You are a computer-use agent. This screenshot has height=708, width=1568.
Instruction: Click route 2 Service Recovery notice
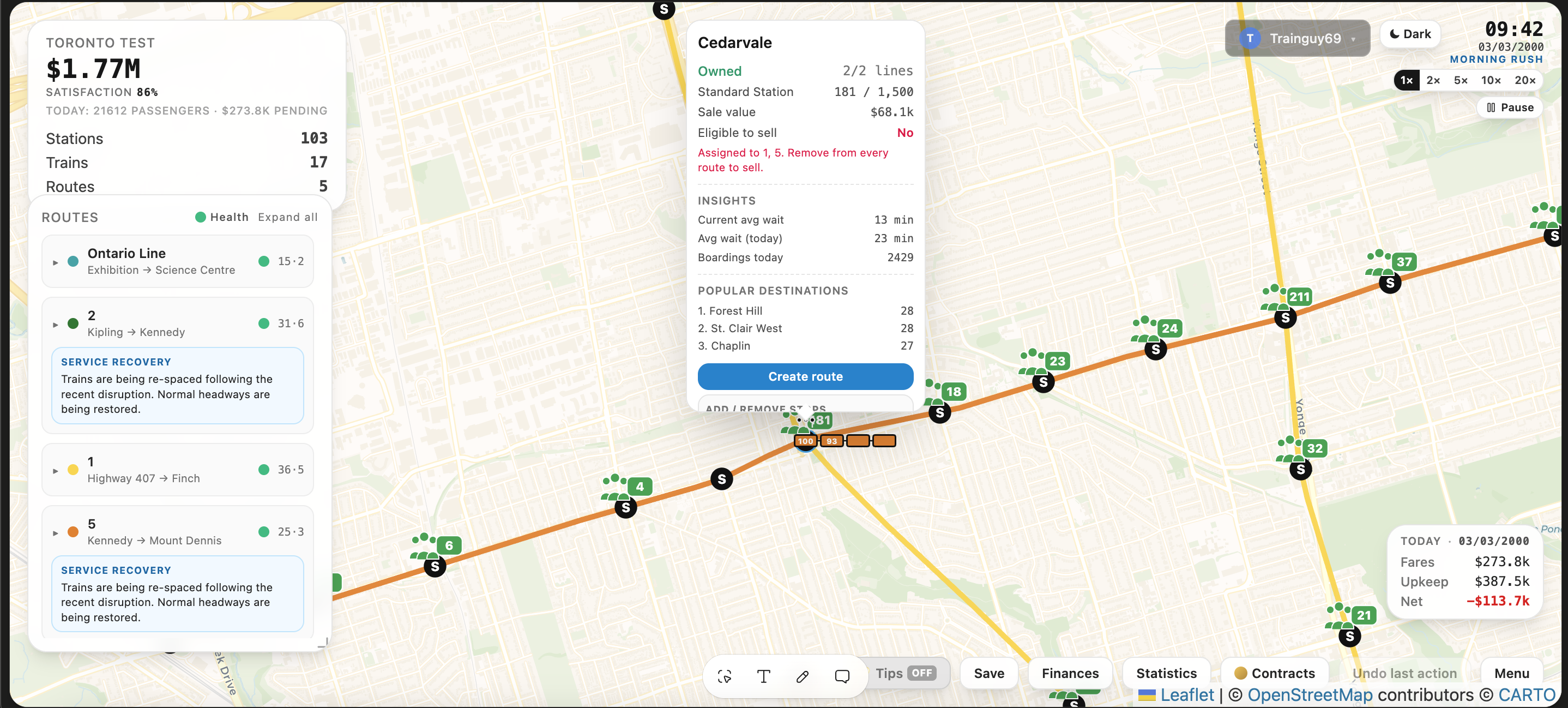click(x=177, y=385)
